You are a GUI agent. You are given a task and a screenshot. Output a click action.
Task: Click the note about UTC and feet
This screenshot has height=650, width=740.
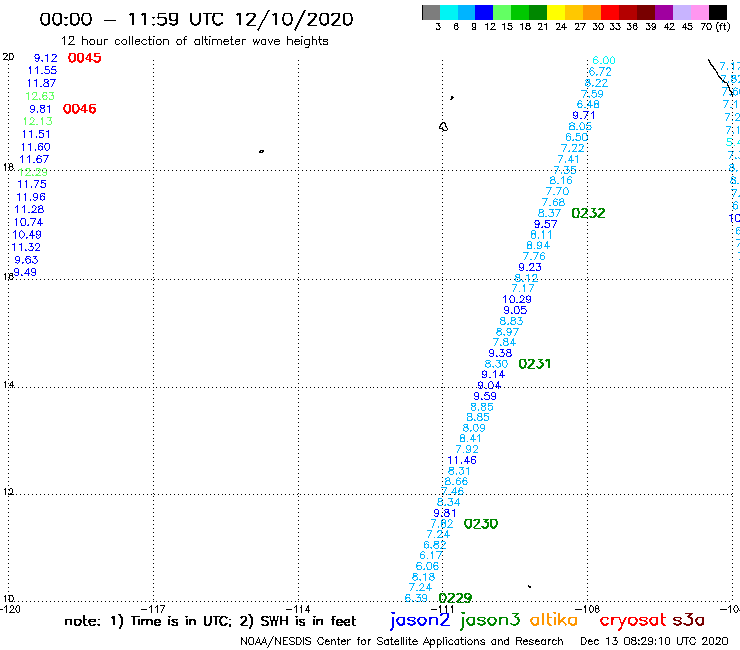[210, 621]
